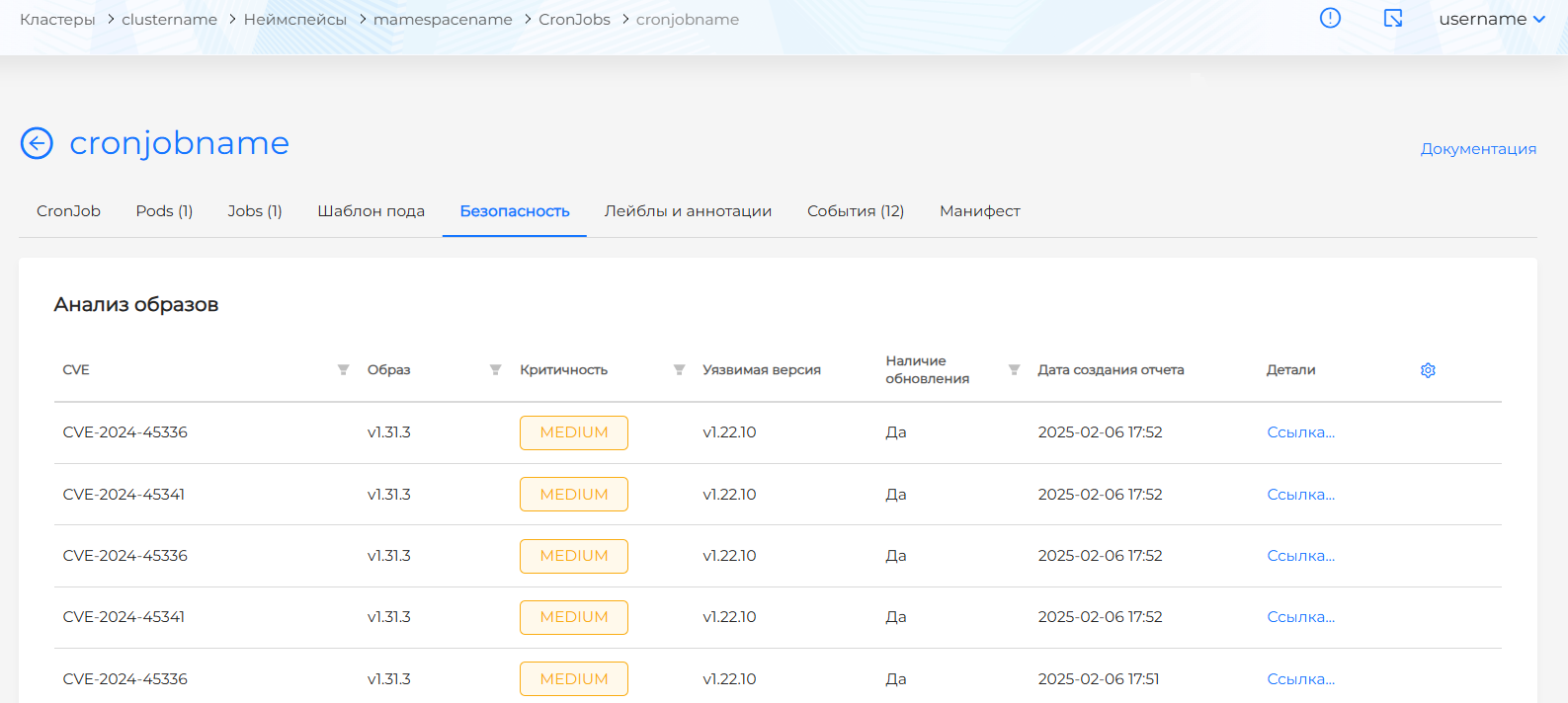Switch to the CronJob tab
Screen dimensions: 1568x703
pyautogui.click(x=68, y=211)
